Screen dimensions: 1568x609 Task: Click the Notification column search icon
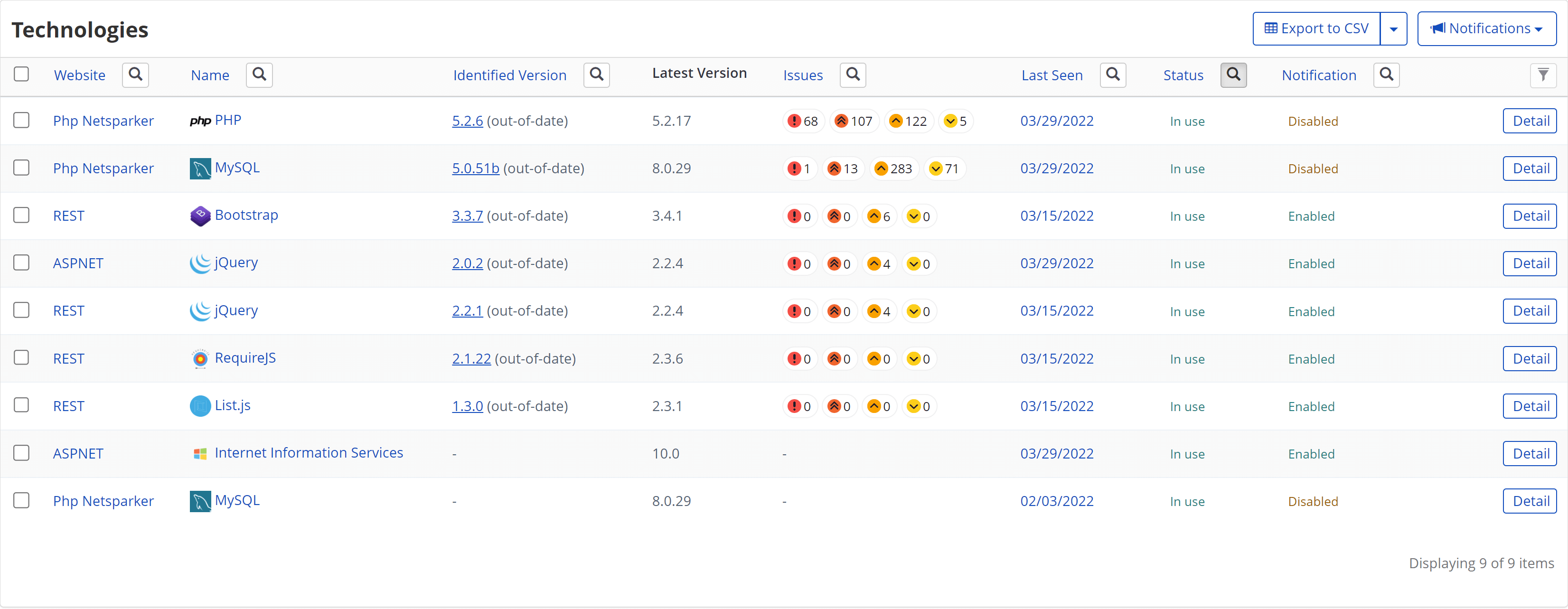point(1386,75)
